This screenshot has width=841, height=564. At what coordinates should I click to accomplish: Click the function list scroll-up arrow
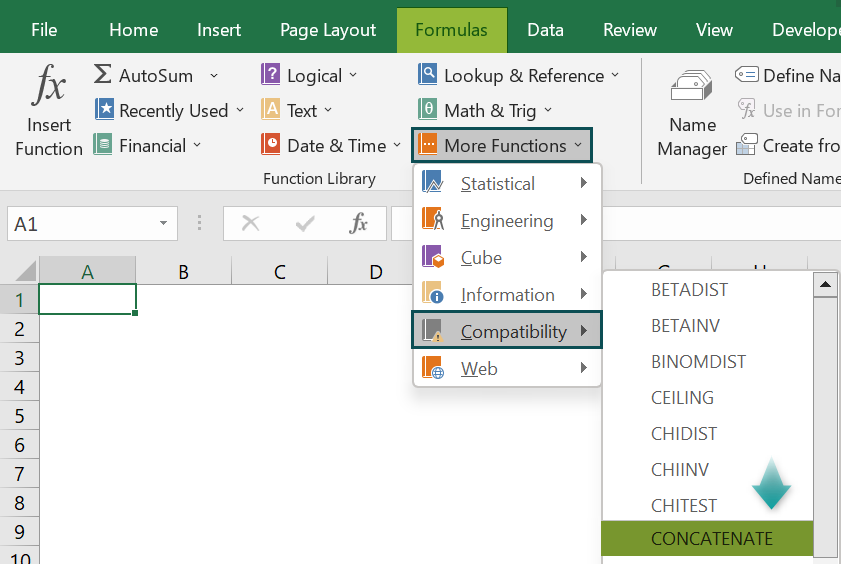[825, 285]
